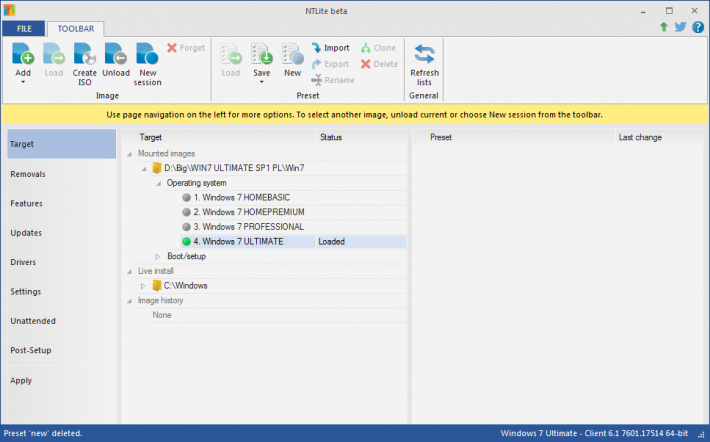
Task: Click the D:\Big\WIN7 folder icon
Action: pyautogui.click(x=157, y=168)
